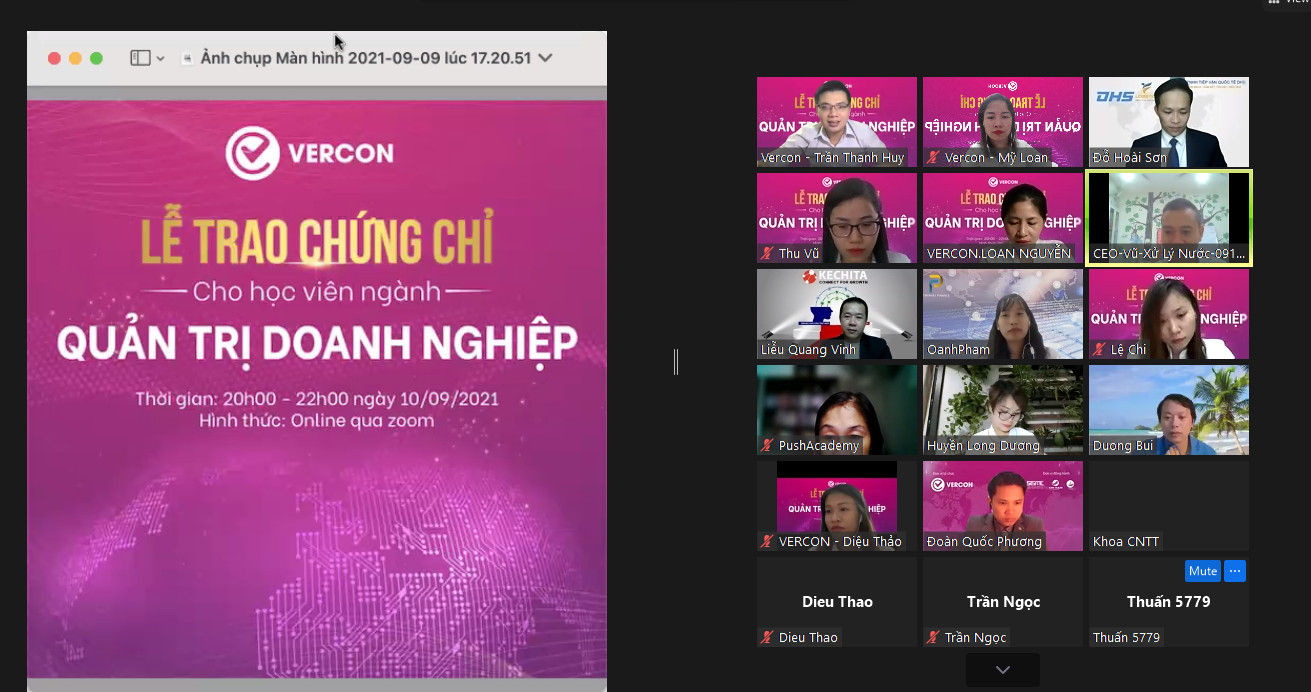This screenshot has width=1311, height=692.
Task: Click muted mic icon beside VERCON - Diệu Thảo
Action: (767, 542)
